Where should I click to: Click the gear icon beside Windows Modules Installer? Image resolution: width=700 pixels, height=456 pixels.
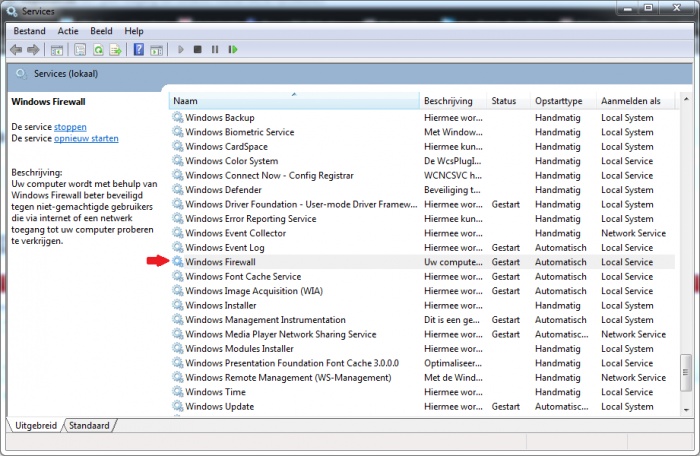178,348
